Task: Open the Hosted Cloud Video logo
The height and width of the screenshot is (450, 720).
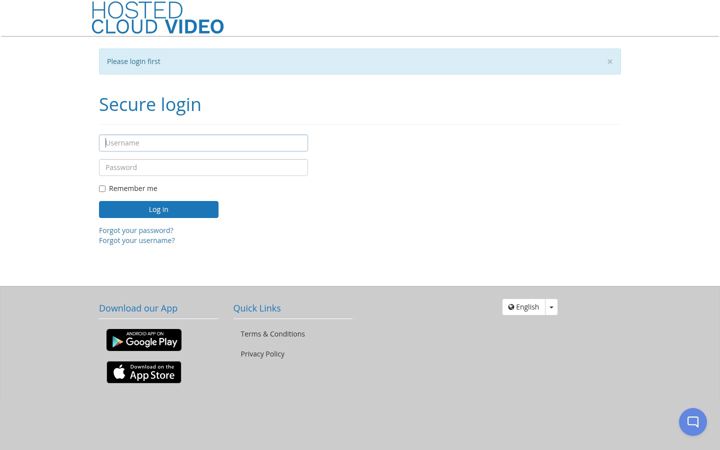Action: coord(158,18)
